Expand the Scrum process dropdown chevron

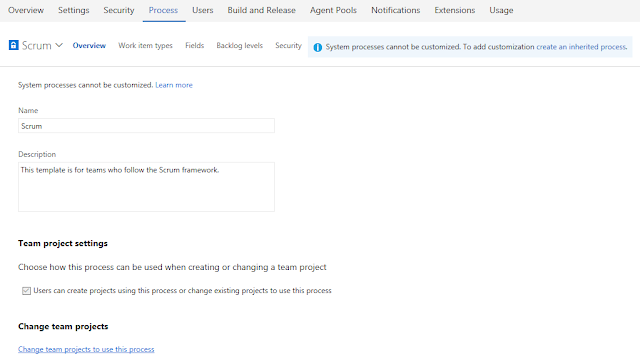[x=59, y=45]
